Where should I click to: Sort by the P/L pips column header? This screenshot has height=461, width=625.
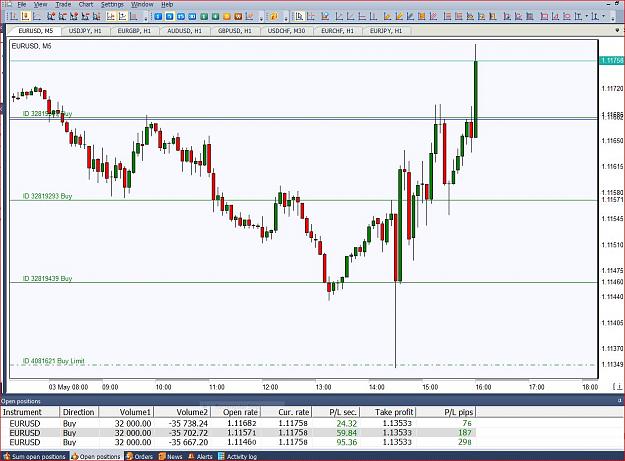tap(446, 412)
